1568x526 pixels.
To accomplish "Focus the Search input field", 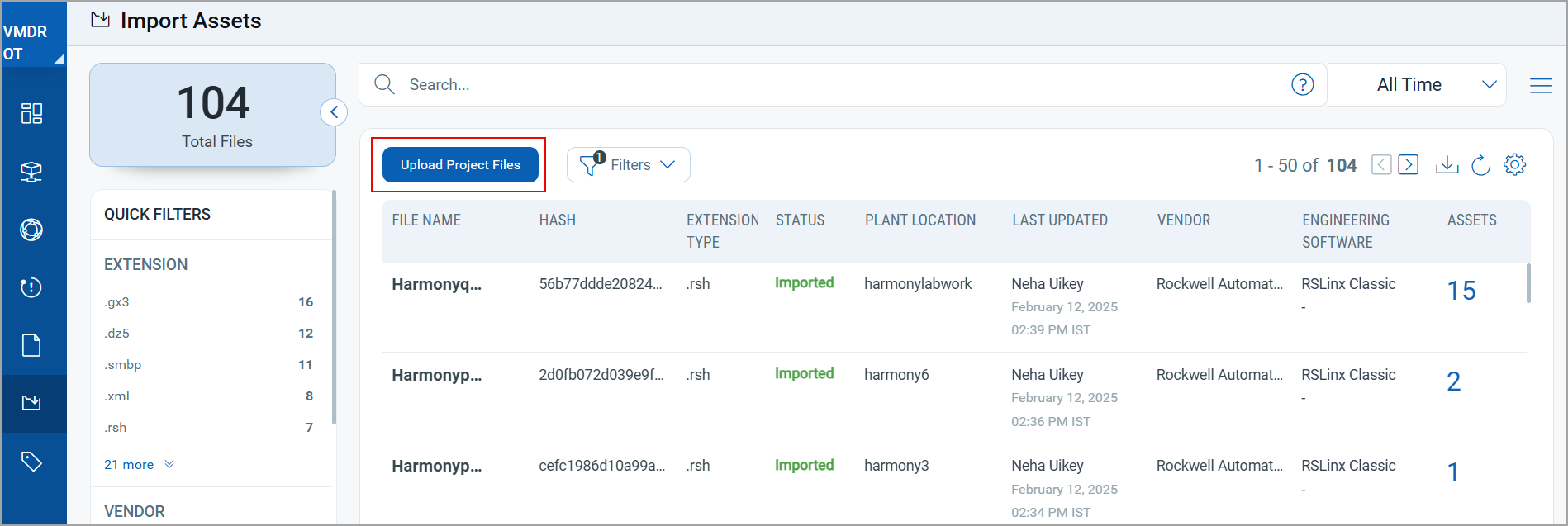I will [843, 84].
